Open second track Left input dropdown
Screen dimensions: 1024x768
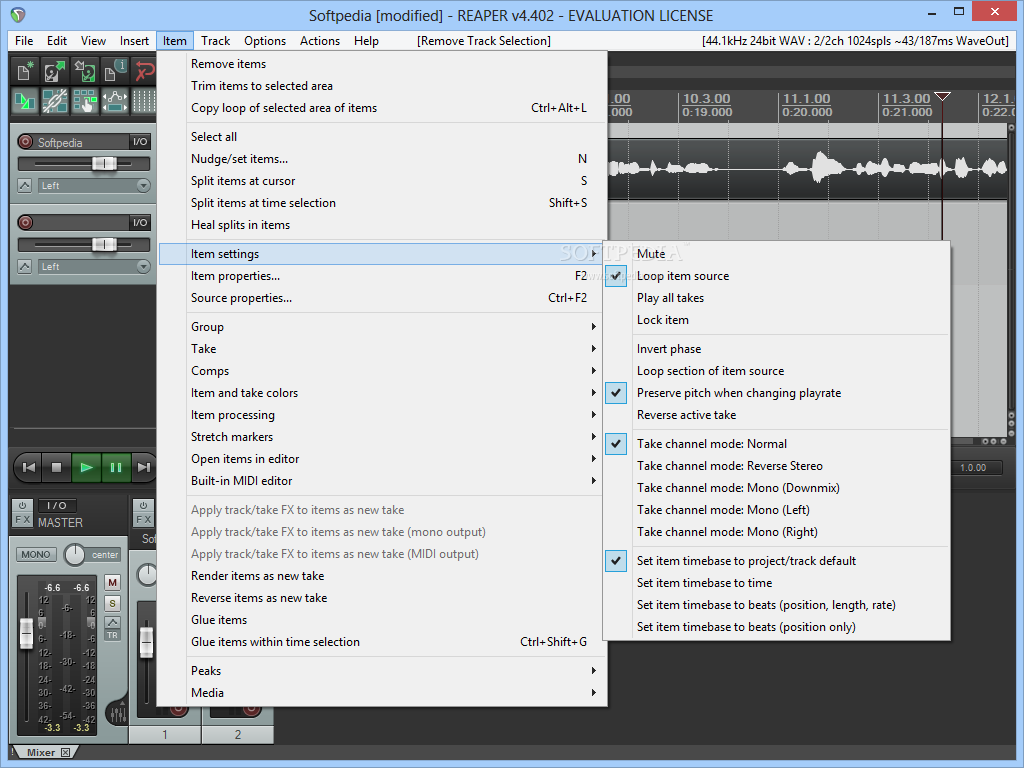click(94, 266)
